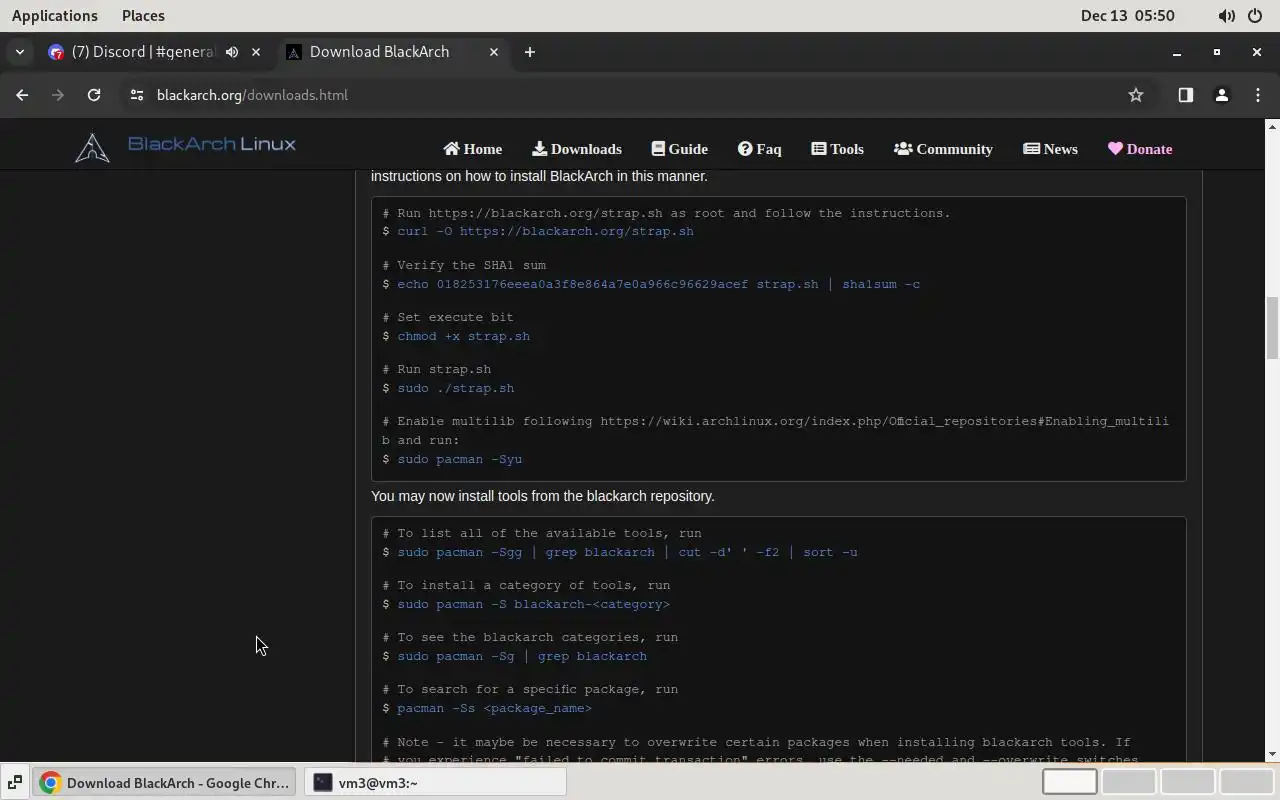Go to Downloads page in navbar
This screenshot has width=1280, height=800.
tap(577, 149)
